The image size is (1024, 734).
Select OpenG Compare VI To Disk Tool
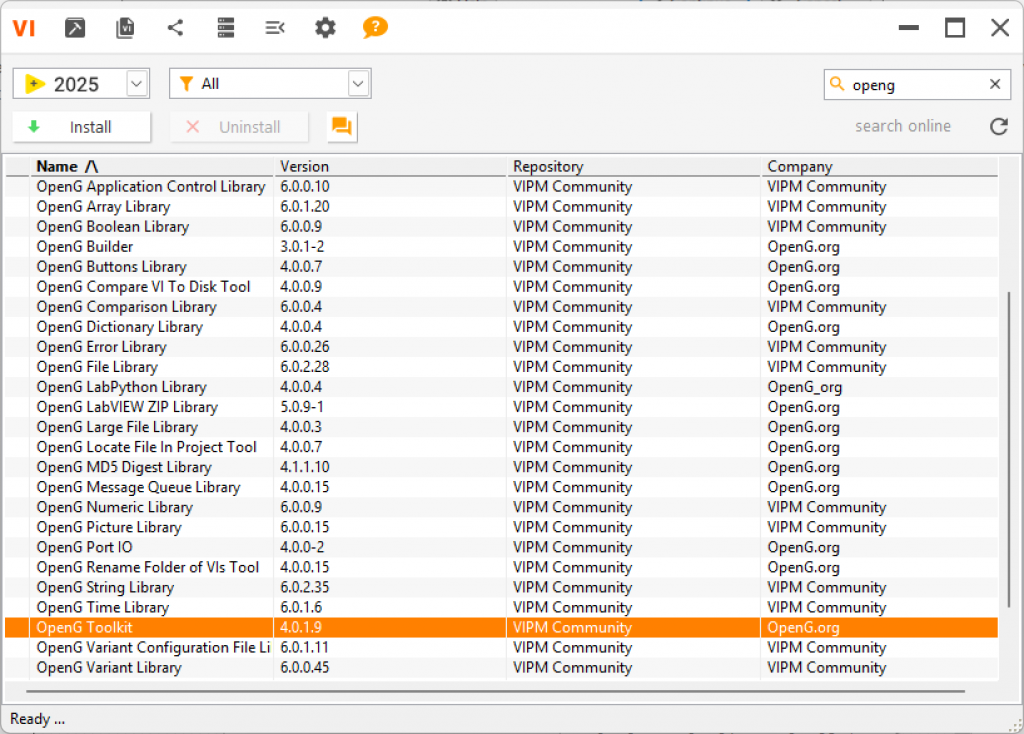pyautogui.click(x=502, y=287)
